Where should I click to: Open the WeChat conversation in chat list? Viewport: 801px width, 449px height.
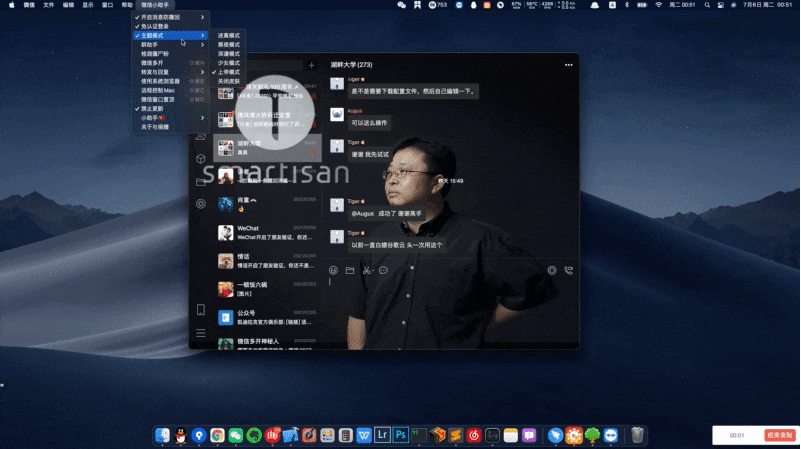(267, 233)
